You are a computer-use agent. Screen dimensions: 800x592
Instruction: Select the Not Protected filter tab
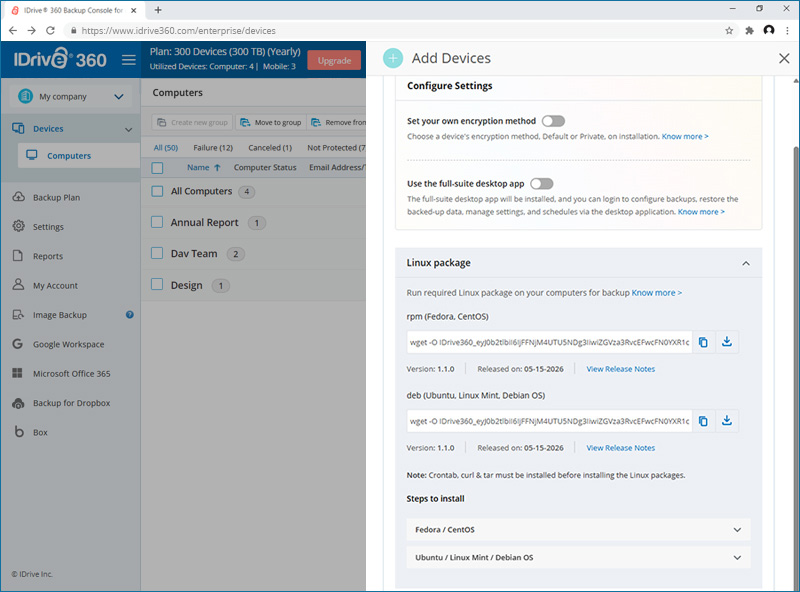(336, 147)
